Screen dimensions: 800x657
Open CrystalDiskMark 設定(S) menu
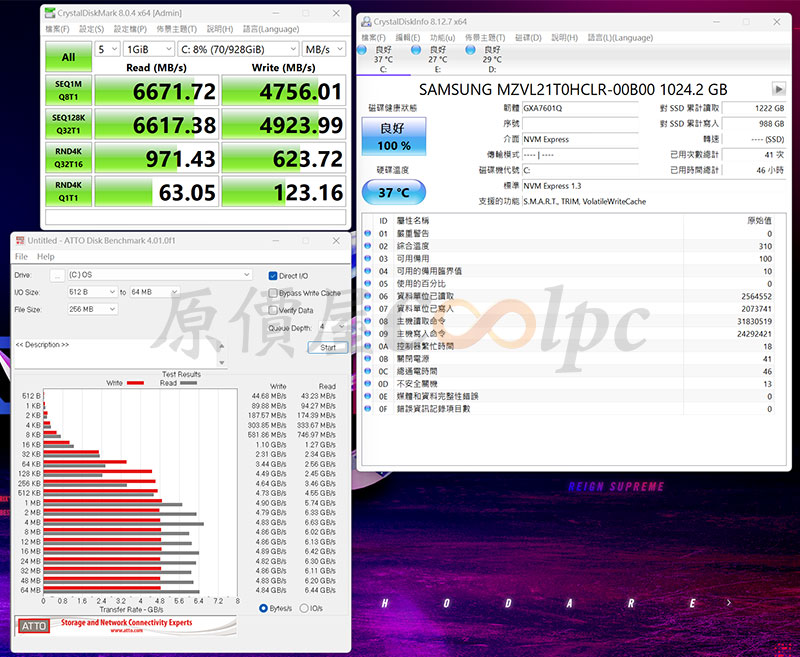coord(91,29)
